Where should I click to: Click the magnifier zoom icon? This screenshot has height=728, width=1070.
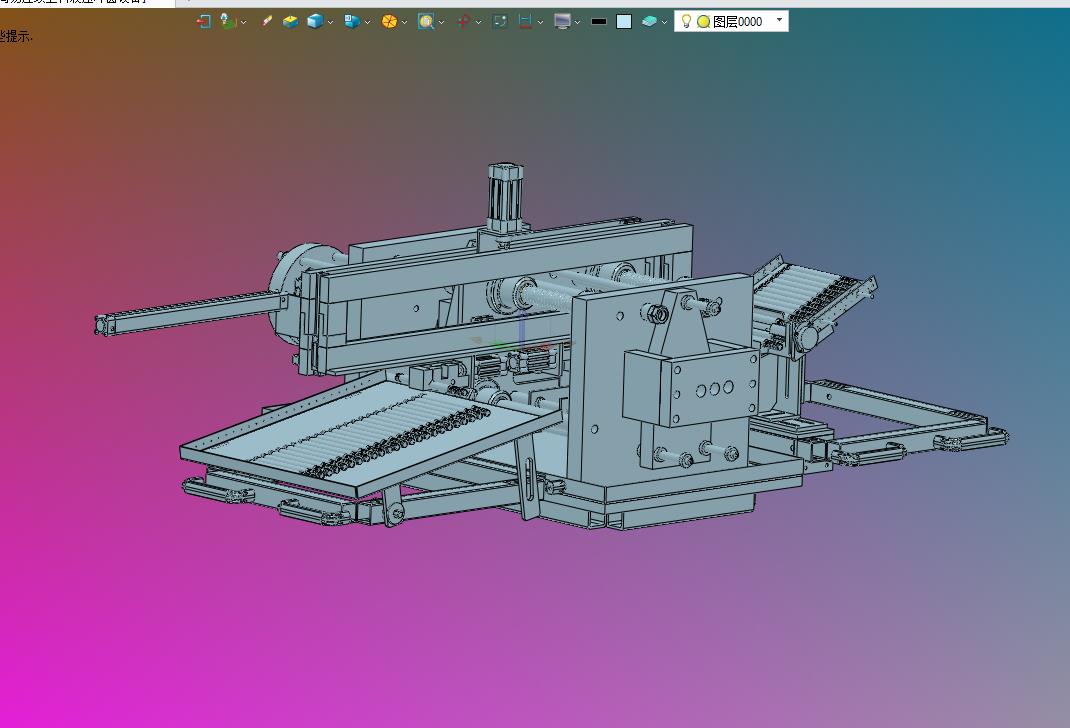tap(426, 22)
